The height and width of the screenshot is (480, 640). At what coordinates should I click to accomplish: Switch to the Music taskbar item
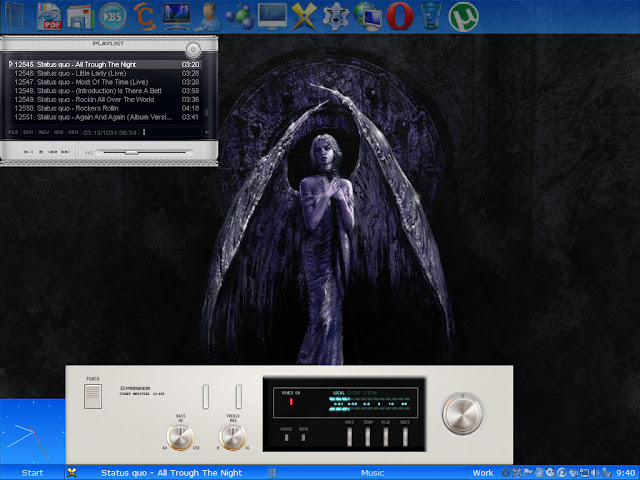point(372,472)
